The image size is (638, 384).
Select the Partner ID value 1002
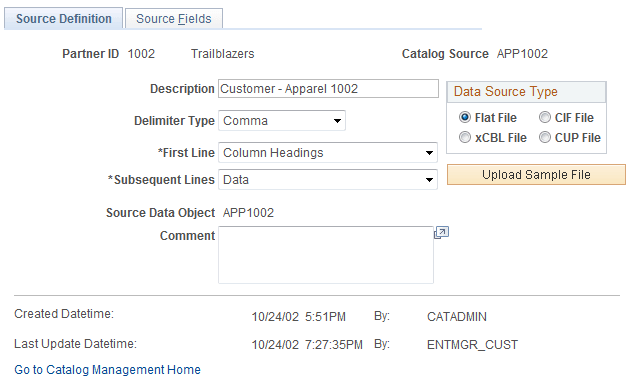141,54
